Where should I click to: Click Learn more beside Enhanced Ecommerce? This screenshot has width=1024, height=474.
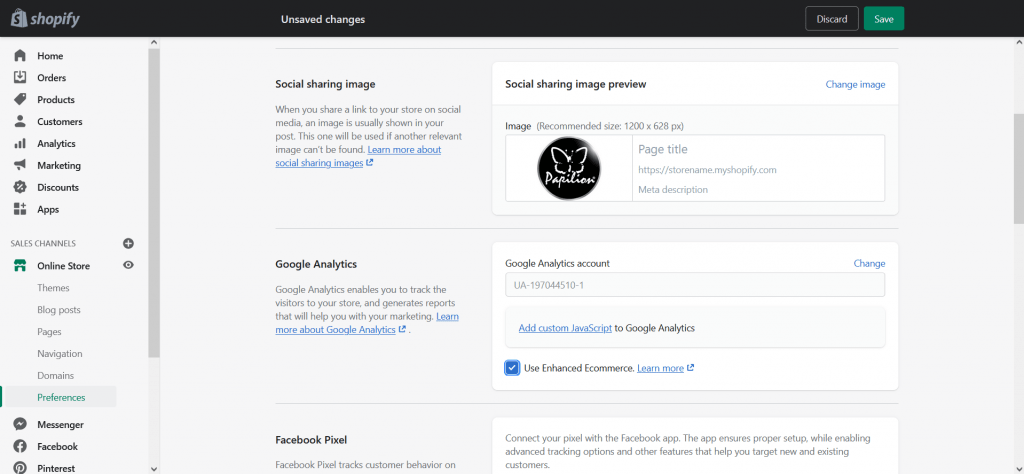coord(660,368)
